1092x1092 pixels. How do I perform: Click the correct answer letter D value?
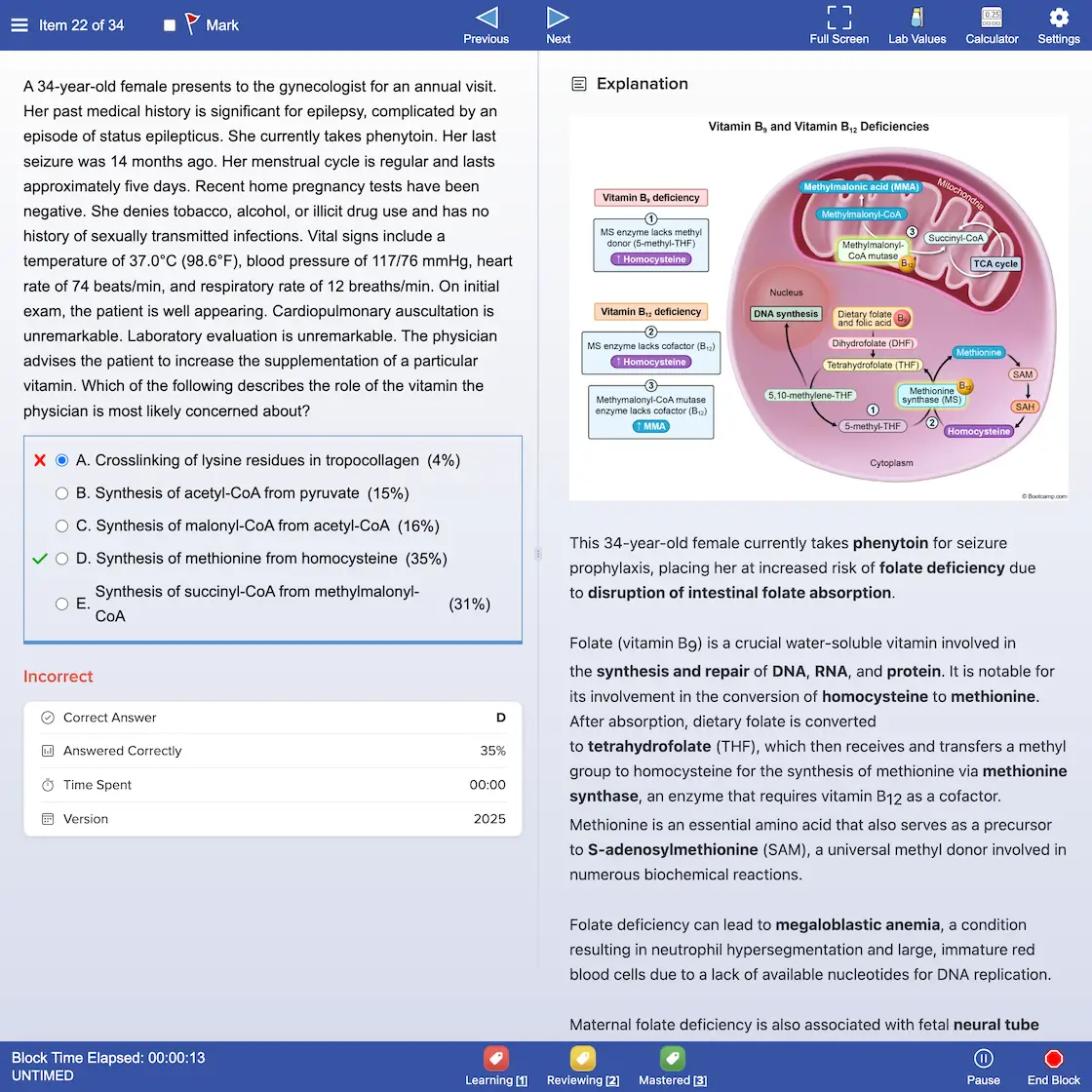(501, 718)
